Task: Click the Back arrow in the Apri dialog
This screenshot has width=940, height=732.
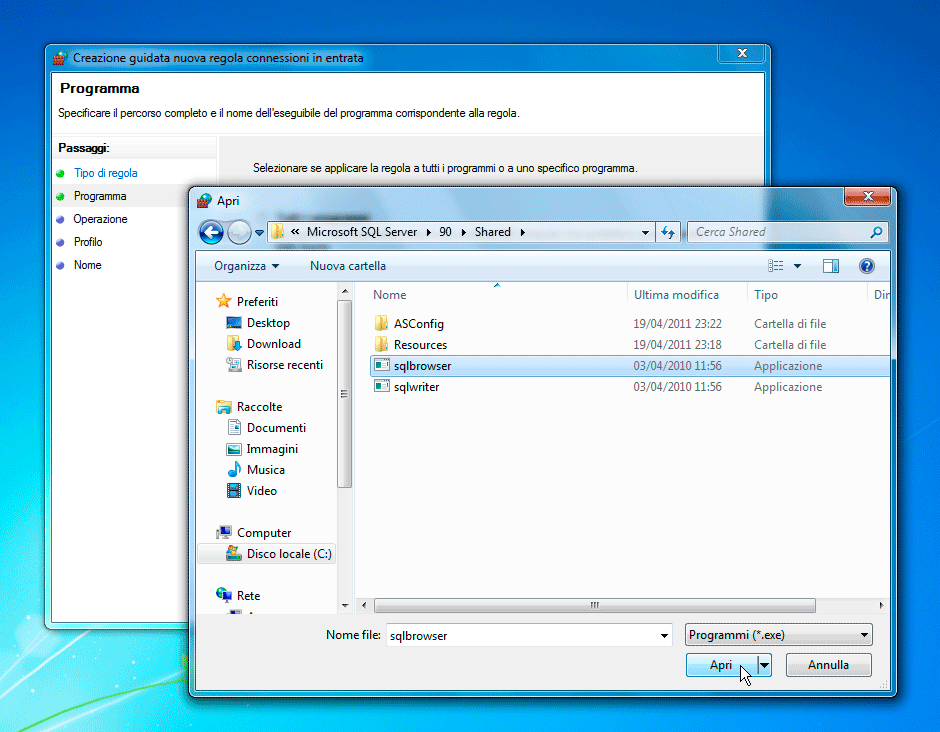Action: click(211, 232)
